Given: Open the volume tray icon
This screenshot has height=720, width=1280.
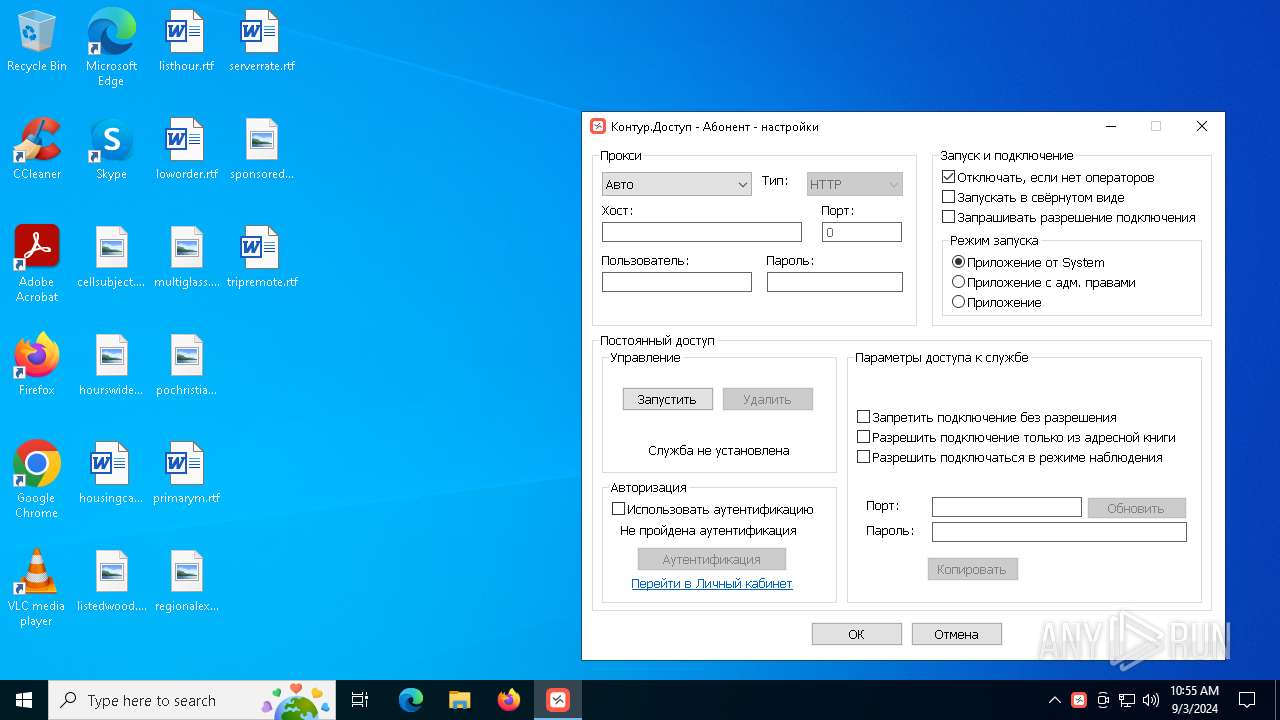Looking at the screenshot, I should [x=1151, y=700].
